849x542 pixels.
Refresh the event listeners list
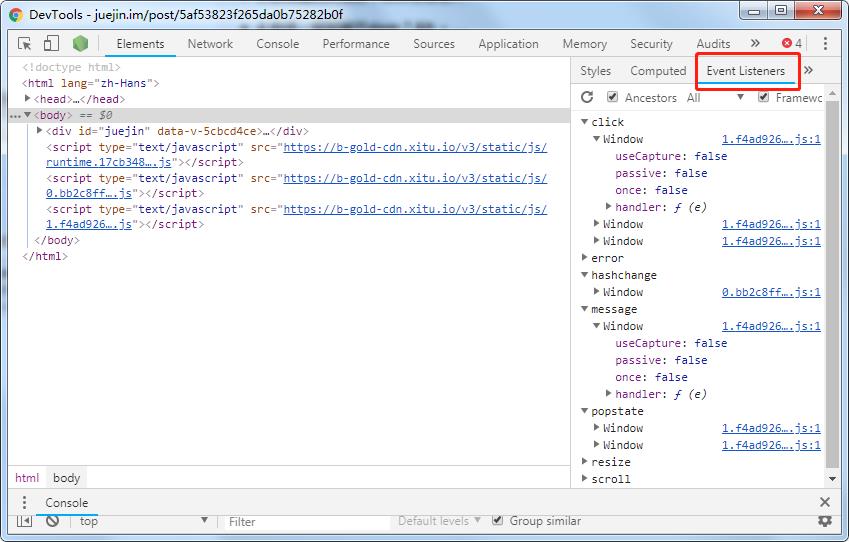[x=587, y=97]
